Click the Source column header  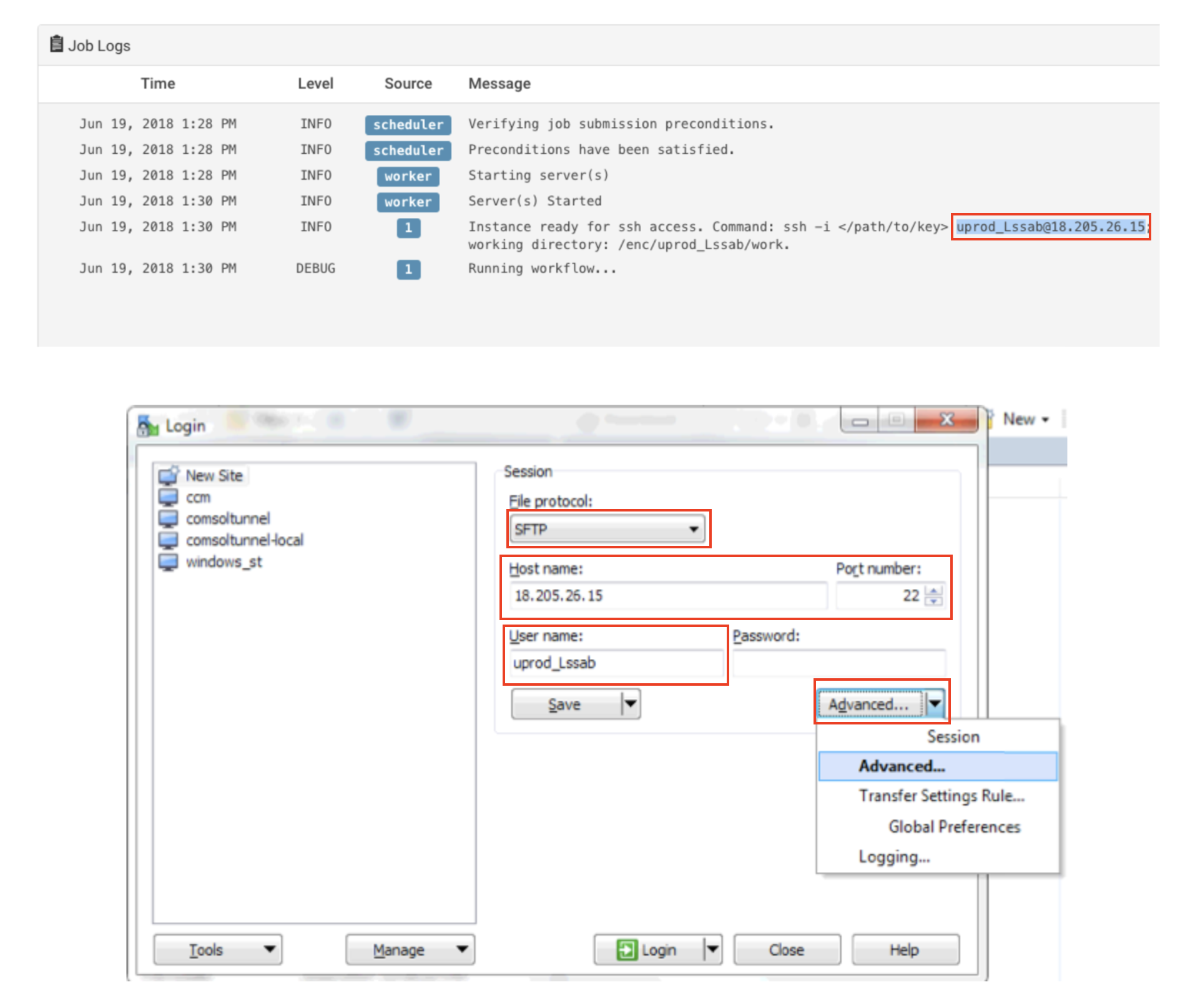(408, 84)
